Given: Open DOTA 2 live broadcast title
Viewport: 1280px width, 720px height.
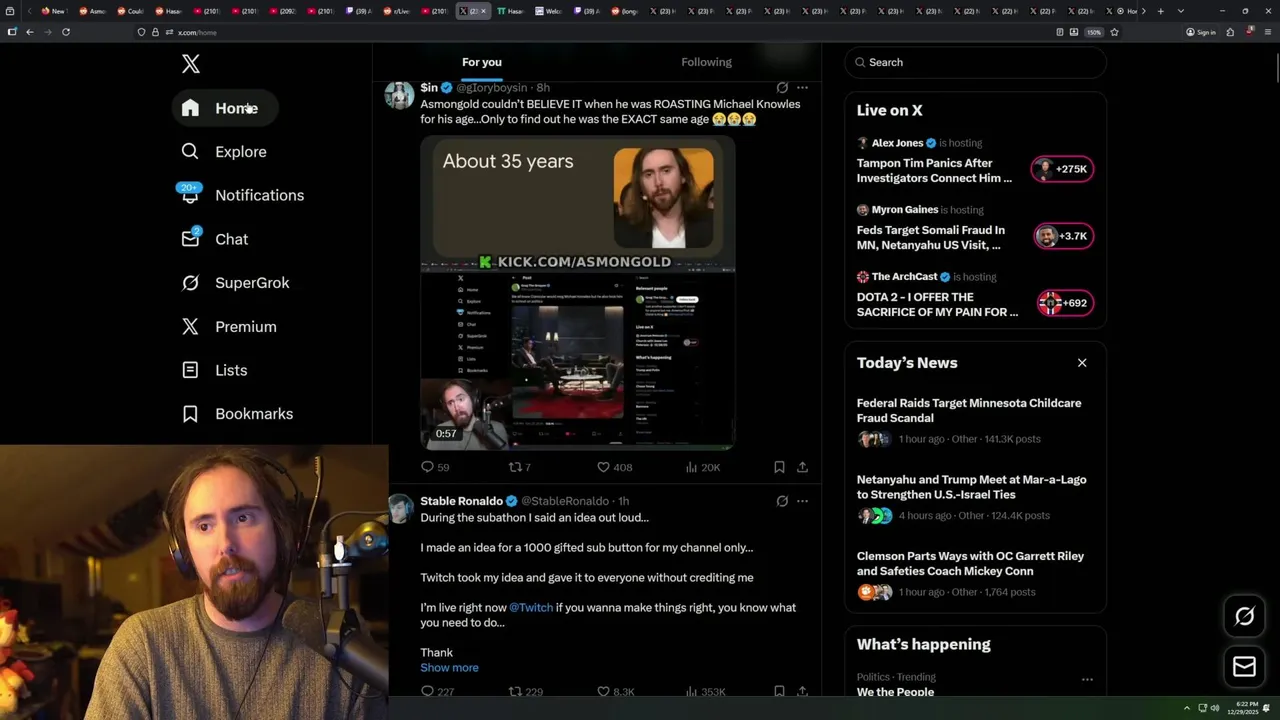Looking at the screenshot, I should pos(937,304).
